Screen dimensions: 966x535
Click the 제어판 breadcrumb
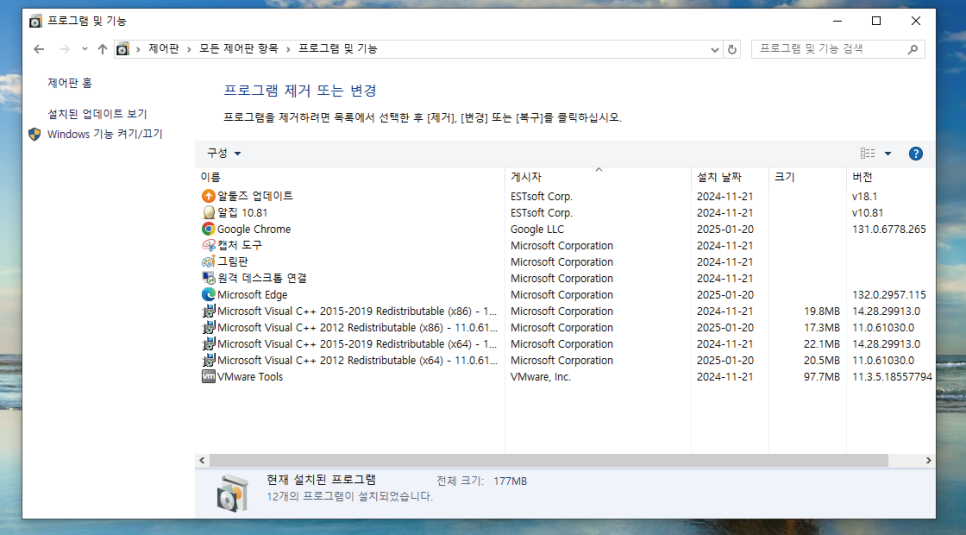164,49
